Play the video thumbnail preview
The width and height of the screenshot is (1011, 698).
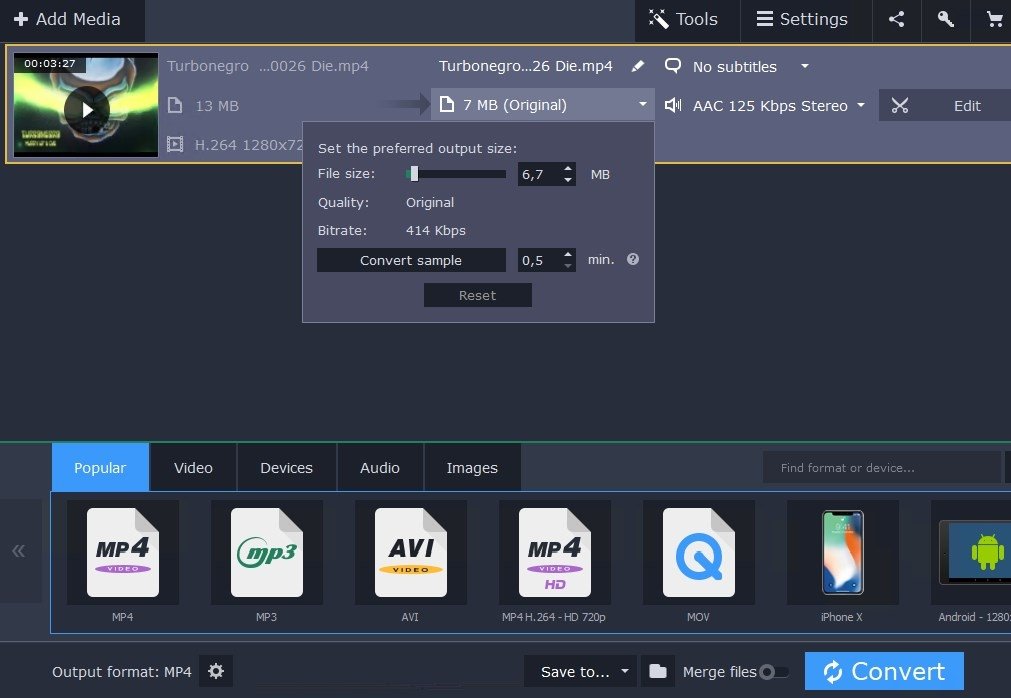(x=87, y=110)
